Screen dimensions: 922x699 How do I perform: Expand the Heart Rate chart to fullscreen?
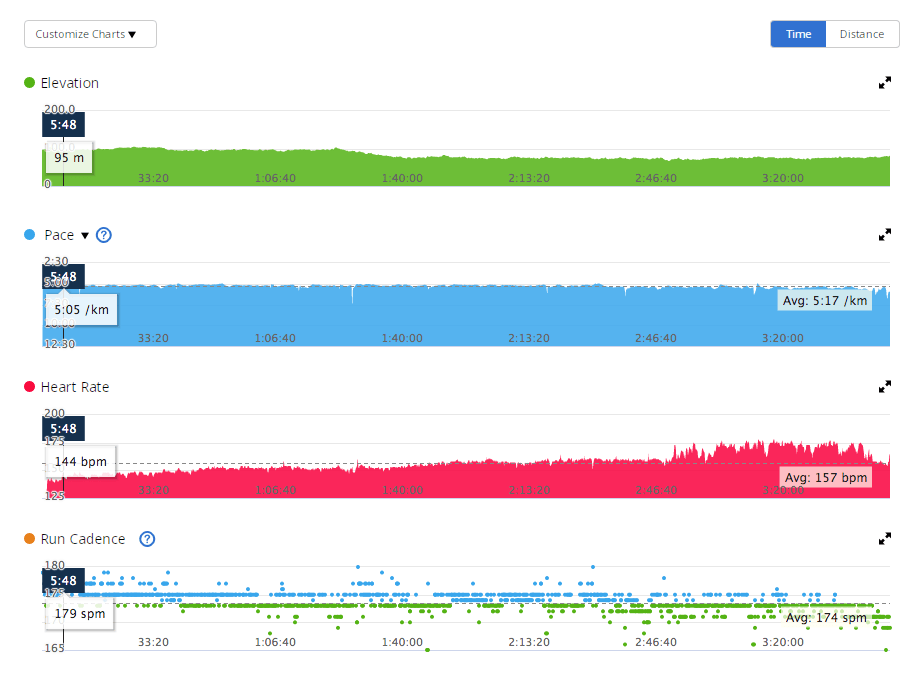(x=884, y=386)
